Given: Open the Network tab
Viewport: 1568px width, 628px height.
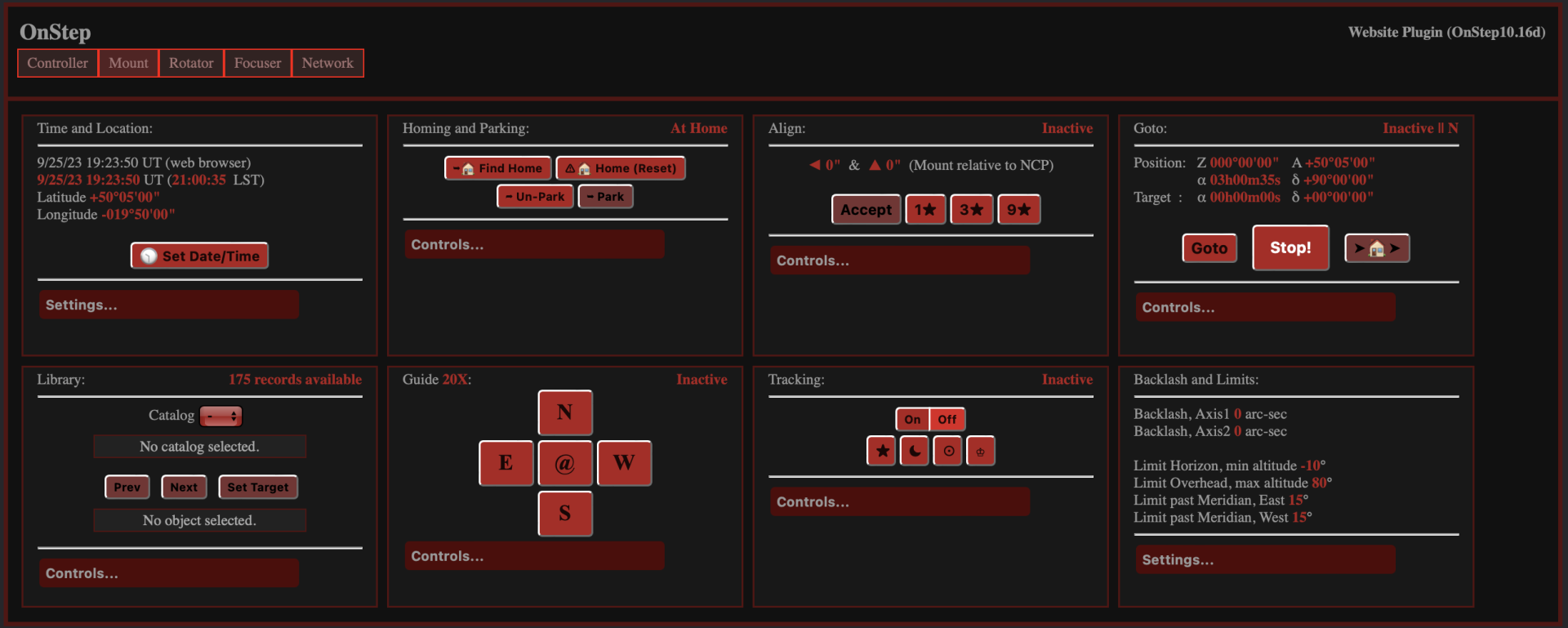Looking at the screenshot, I should (327, 63).
